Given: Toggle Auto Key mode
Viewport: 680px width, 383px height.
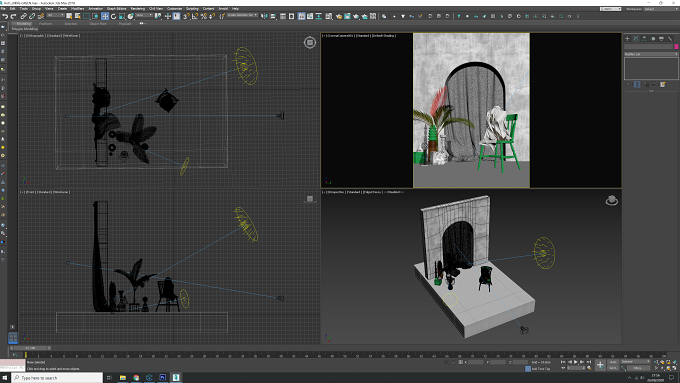Looking at the screenshot, I should 613,362.
